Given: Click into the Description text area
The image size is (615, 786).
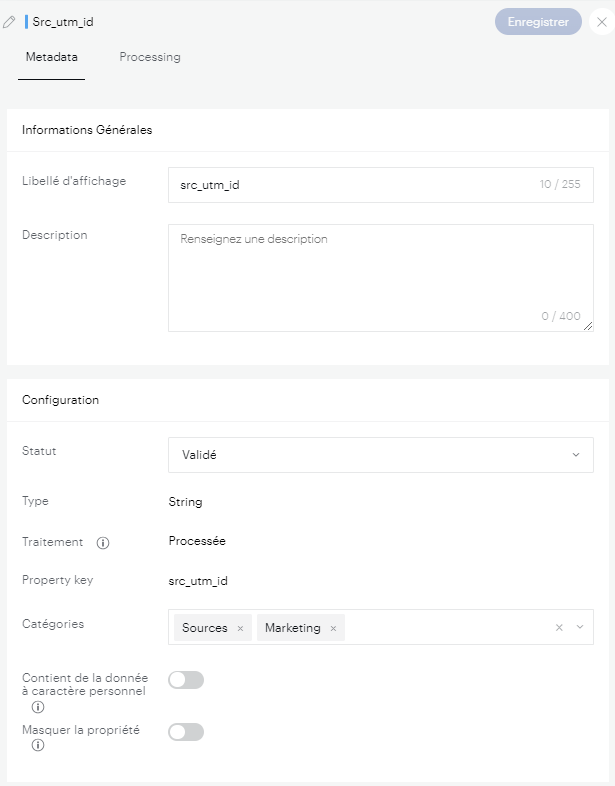Looking at the screenshot, I should 380,275.
